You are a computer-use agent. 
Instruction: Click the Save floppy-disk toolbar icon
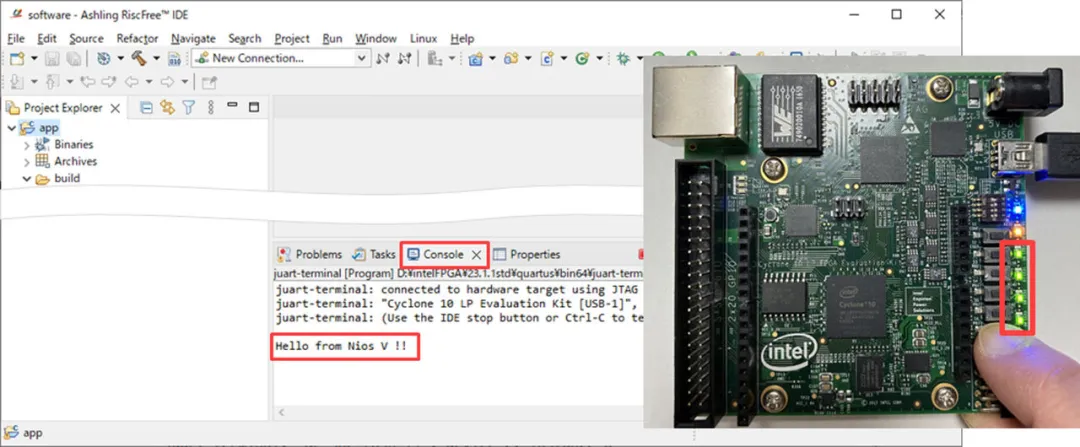coord(53,59)
